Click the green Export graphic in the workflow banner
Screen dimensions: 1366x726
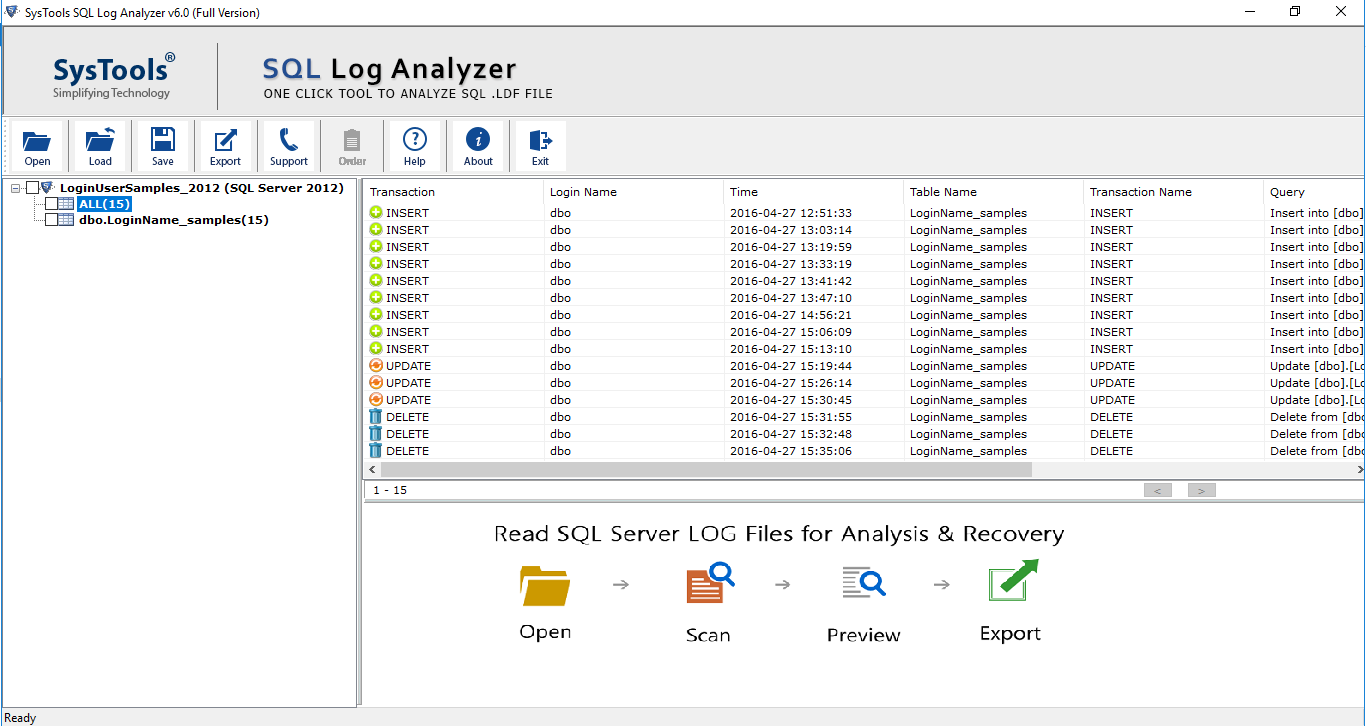[x=1012, y=581]
